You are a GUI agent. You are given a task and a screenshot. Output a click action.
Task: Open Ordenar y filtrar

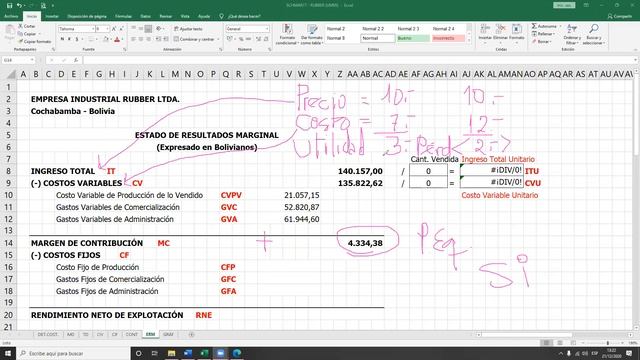572,34
